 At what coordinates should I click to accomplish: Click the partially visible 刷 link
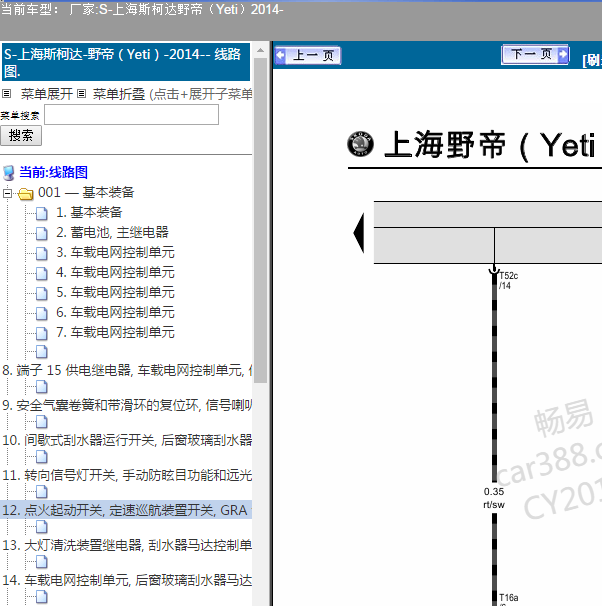click(592, 60)
